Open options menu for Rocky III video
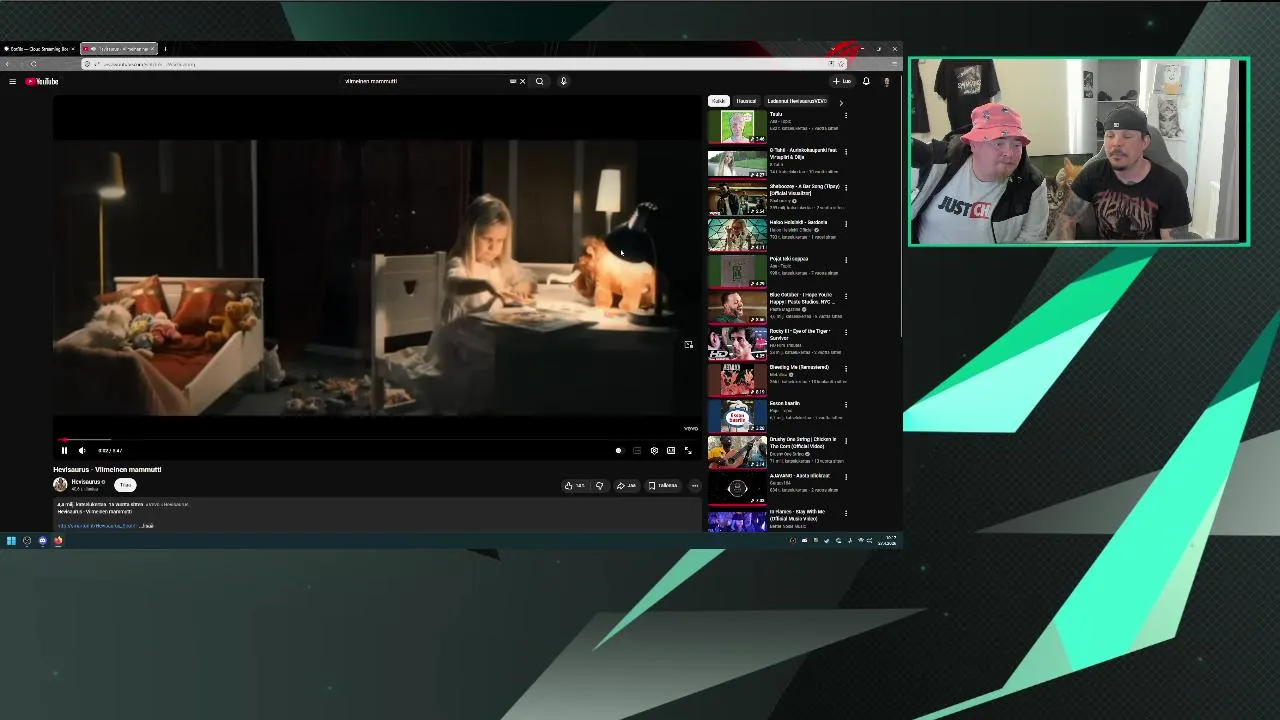Screen dimensions: 1280x720 [x=846, y=332]
